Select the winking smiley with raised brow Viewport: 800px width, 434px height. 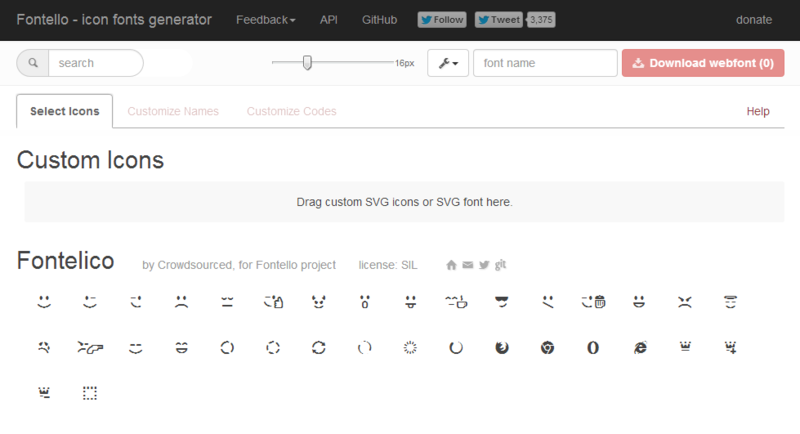click(x=90, y=302)
